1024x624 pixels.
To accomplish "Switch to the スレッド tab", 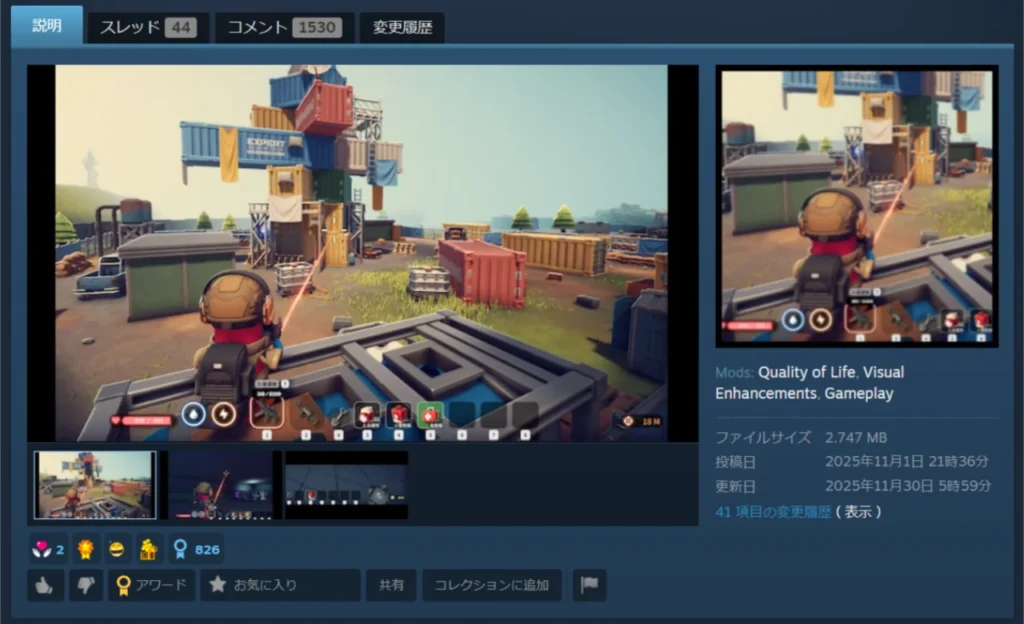I will click(147, 28).
